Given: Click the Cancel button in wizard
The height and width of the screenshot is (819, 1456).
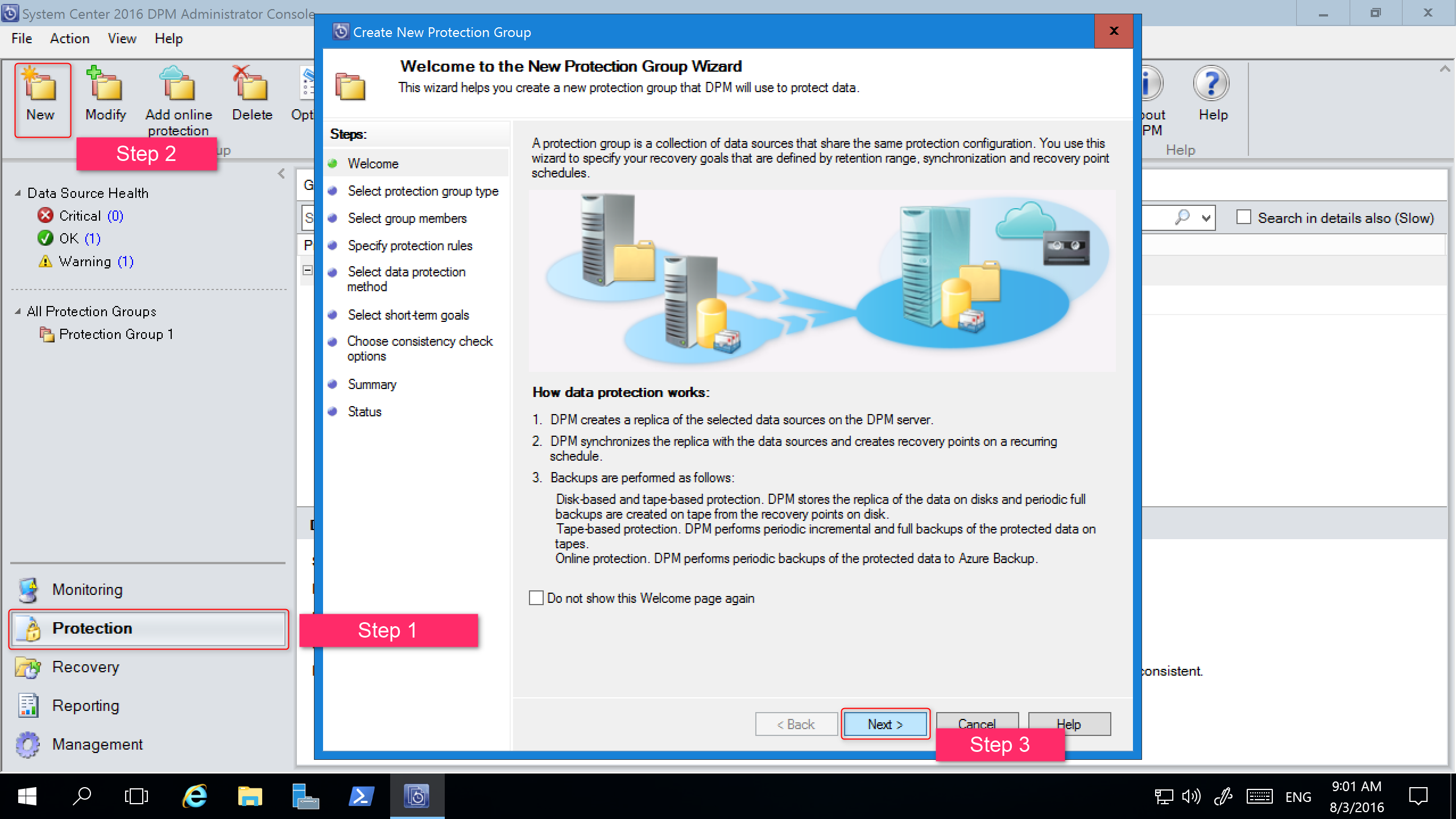Looking at the screenshot, I should (x=977, y=724).
